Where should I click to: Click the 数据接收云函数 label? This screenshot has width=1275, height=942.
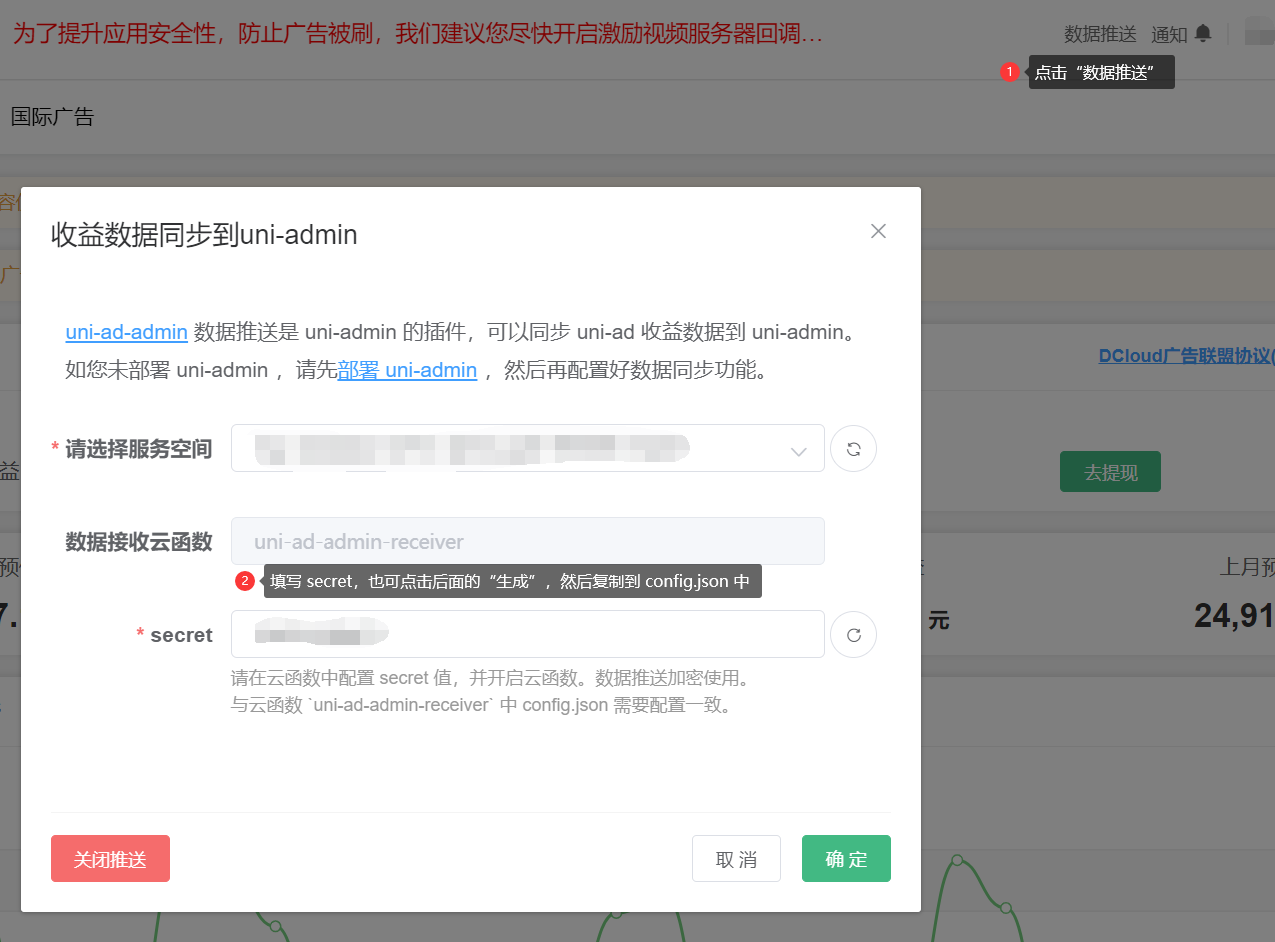(139, 542)
